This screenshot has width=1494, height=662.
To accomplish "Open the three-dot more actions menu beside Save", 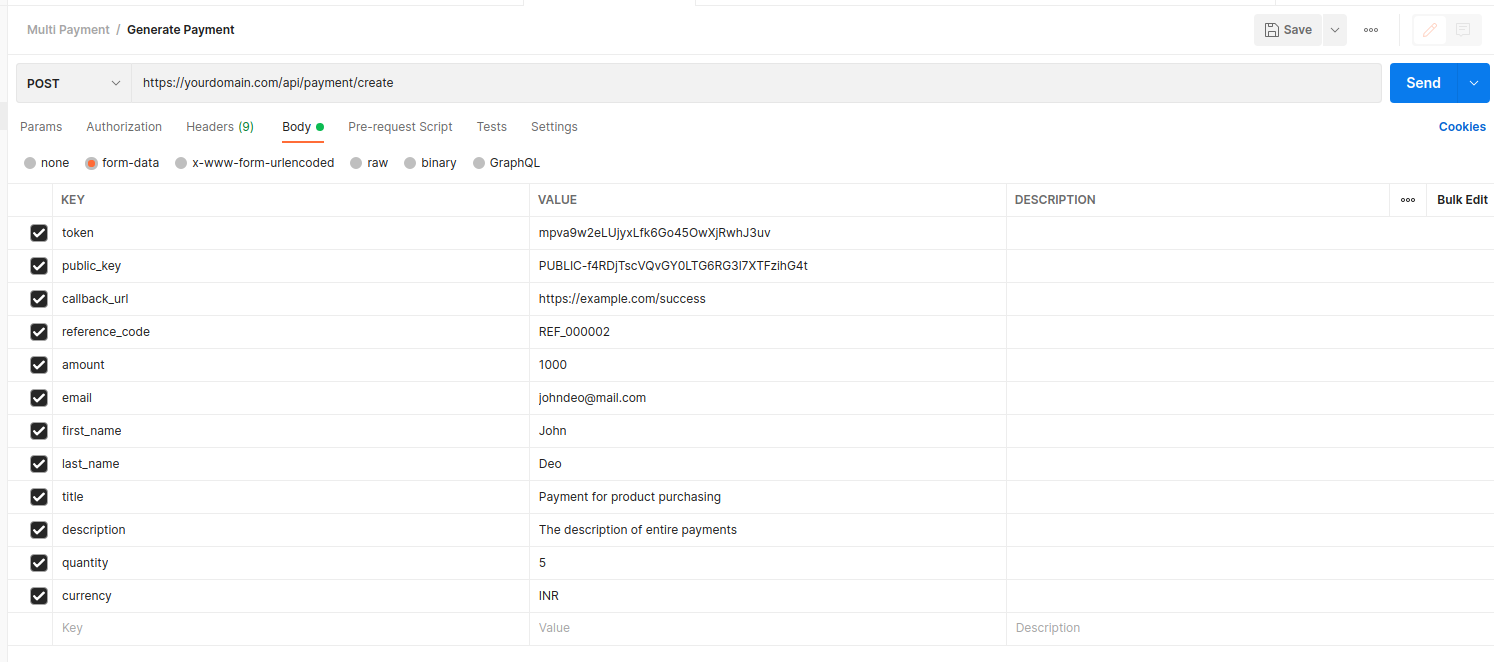I will [1371, 30].
